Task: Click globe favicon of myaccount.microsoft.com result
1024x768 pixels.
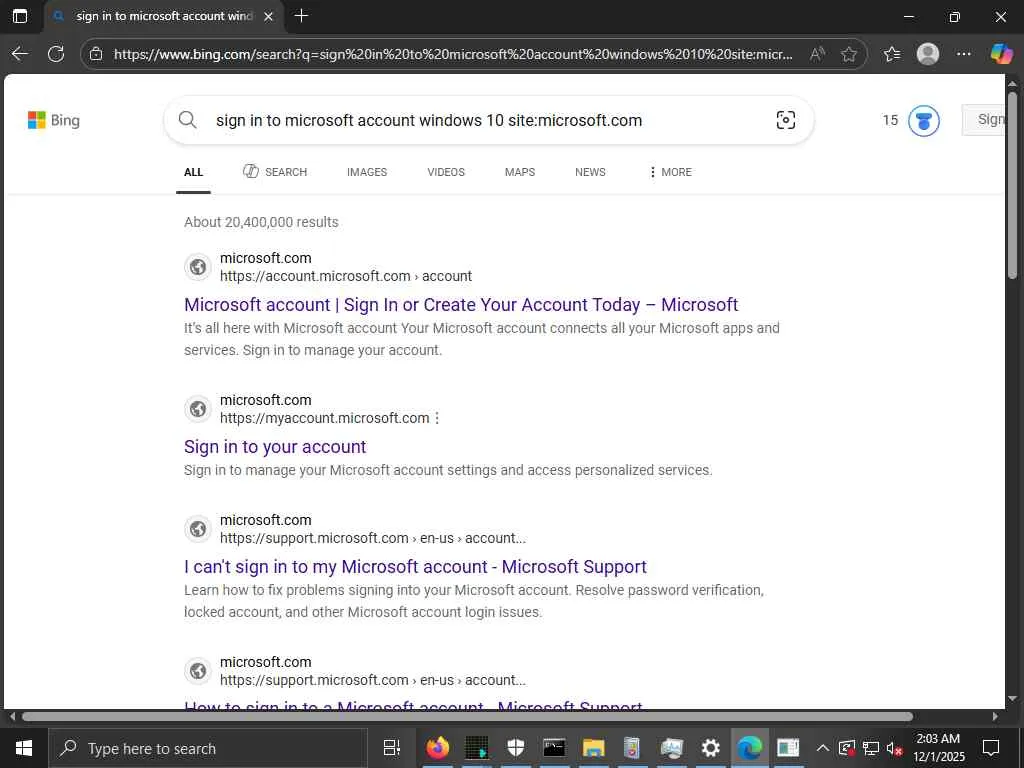Action: 198,409
